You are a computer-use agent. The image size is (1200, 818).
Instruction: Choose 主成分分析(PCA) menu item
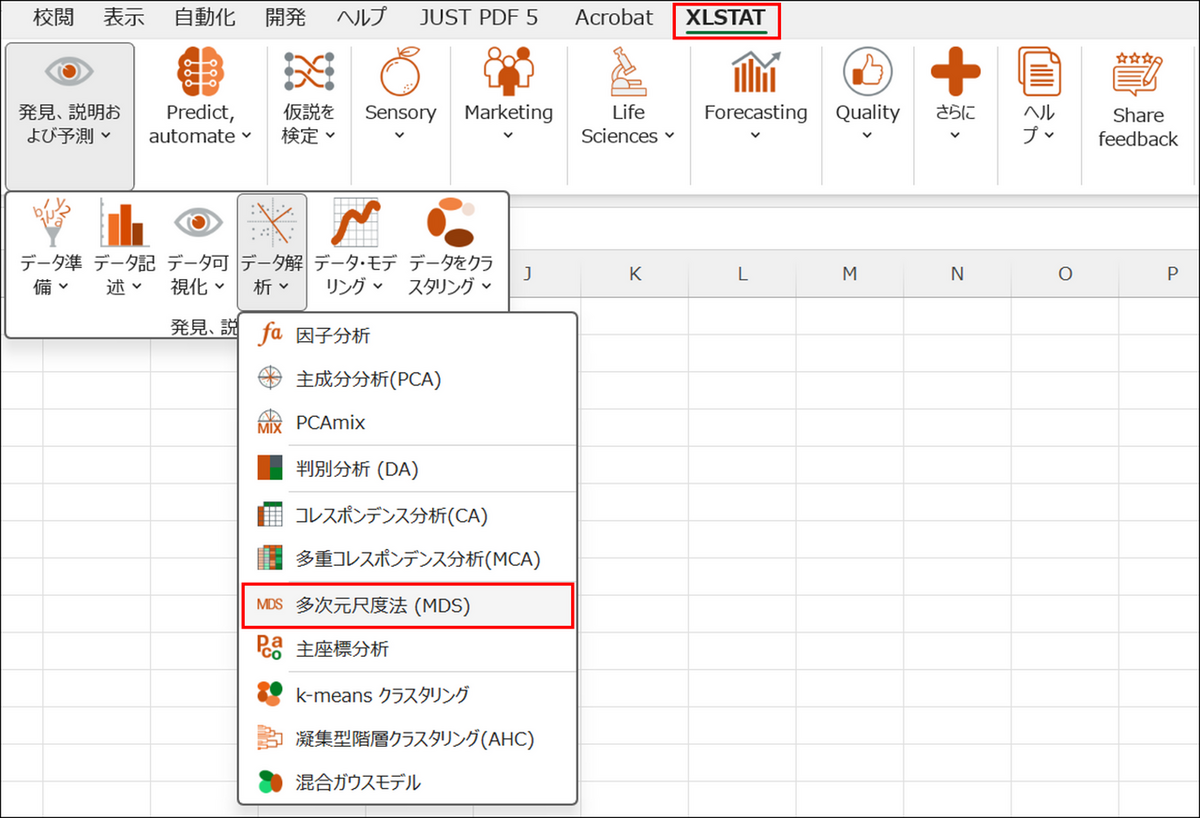coord(368,379)
